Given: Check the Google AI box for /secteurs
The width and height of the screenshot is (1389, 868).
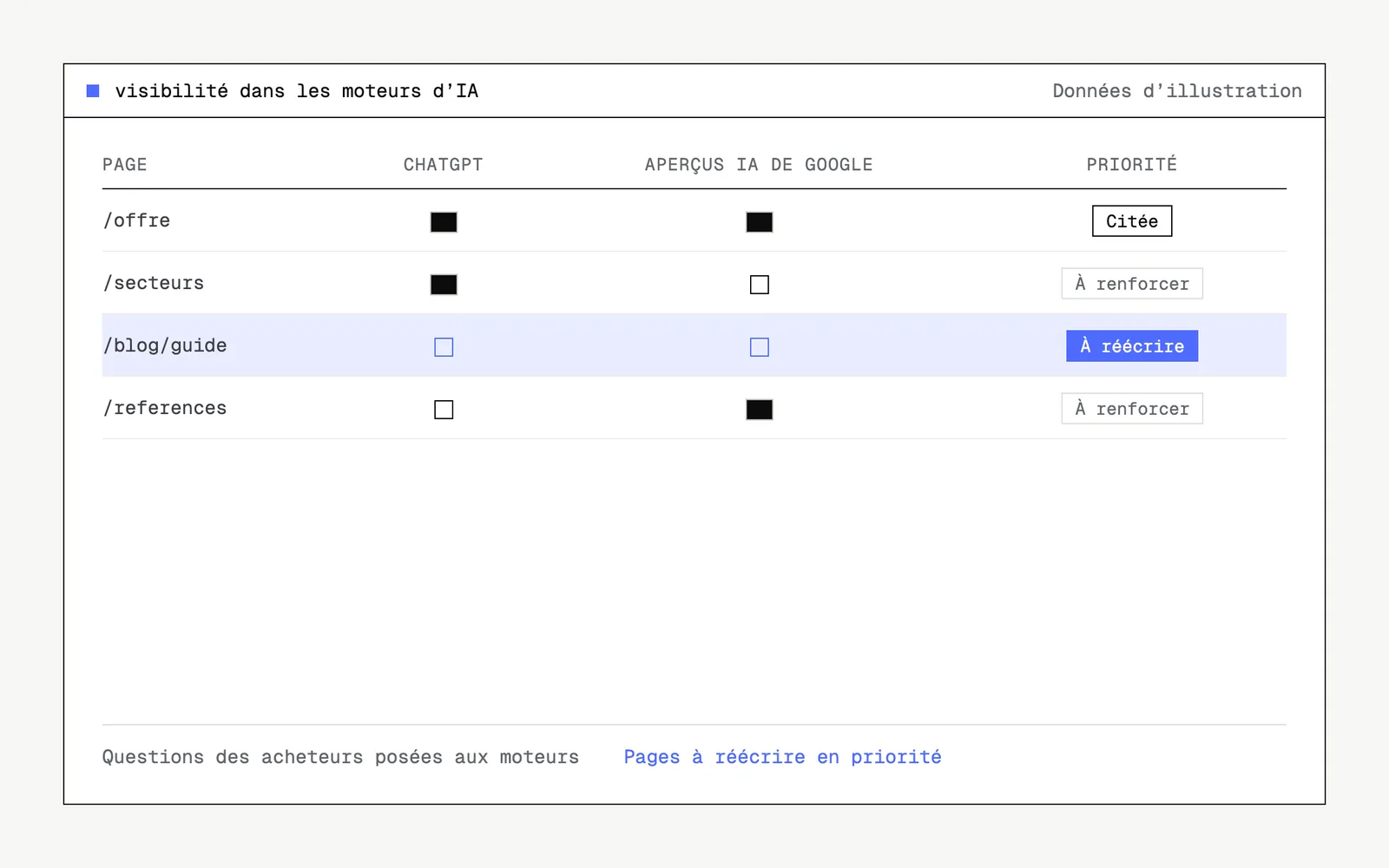Looking at the screenshot, I should 760,285.
